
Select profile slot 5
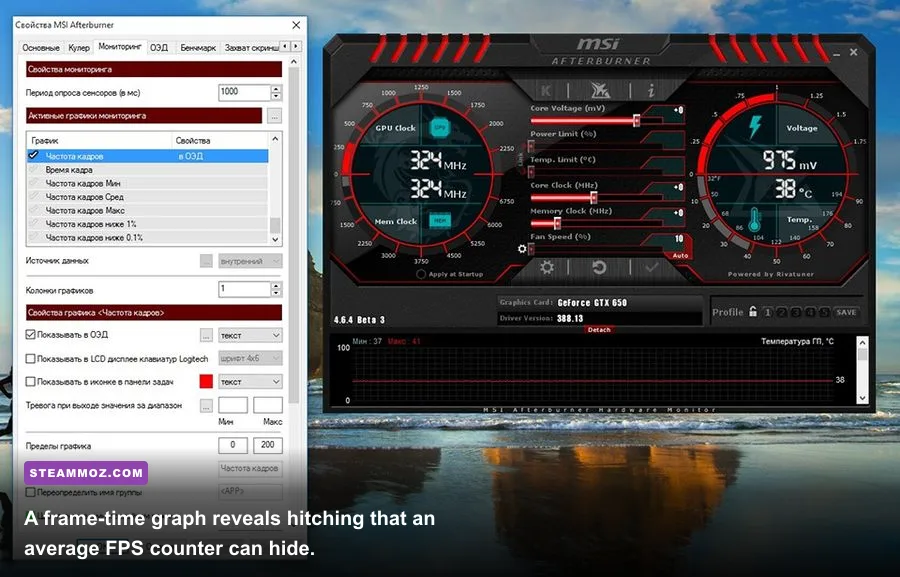[x=824, y=312]
